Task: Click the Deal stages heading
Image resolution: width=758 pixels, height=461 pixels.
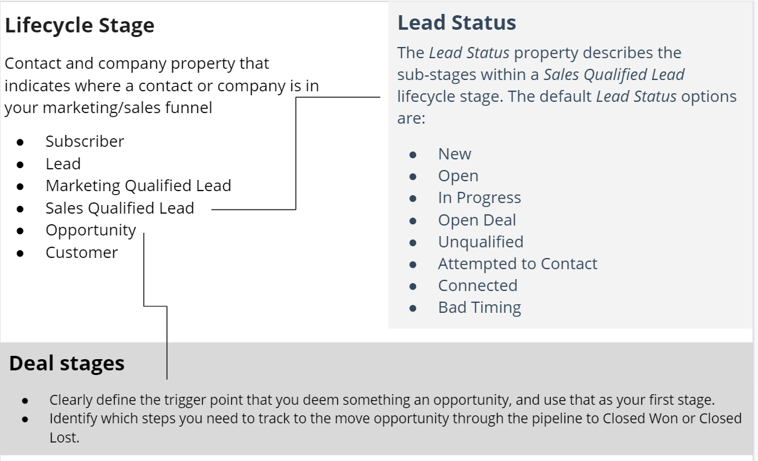Action: point(67,363)
